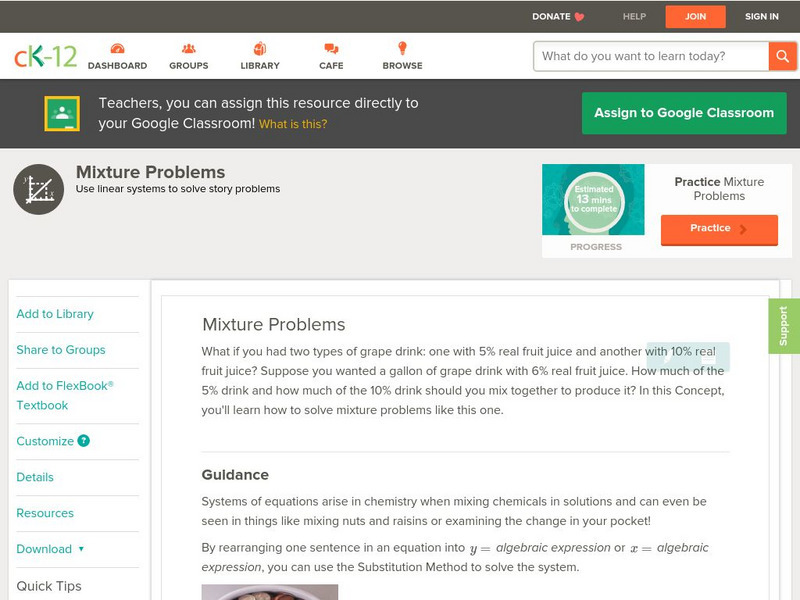Open the Practice button for Mixture Problems
Image resolution: width=800 pixels, height=600 pixels.
pos(718,229)
